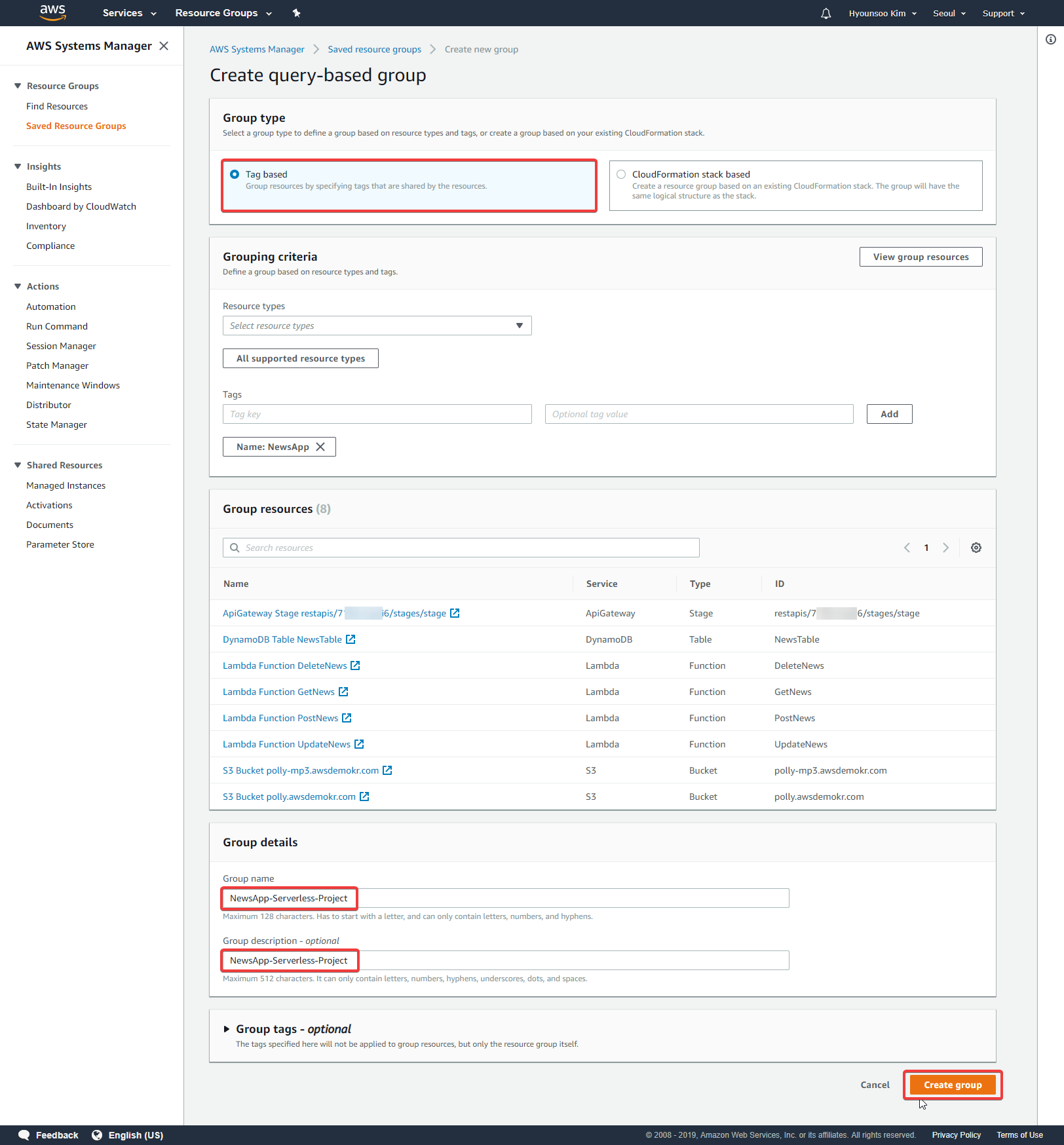Screen dimensions: 1064x1145
Task: Open the notifications bell
Action: (826, 13)
